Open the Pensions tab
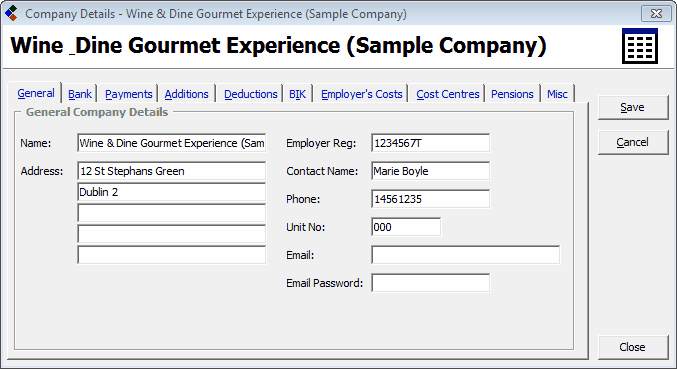The width and height of the screenshot is (677, 369). (512, 94)
